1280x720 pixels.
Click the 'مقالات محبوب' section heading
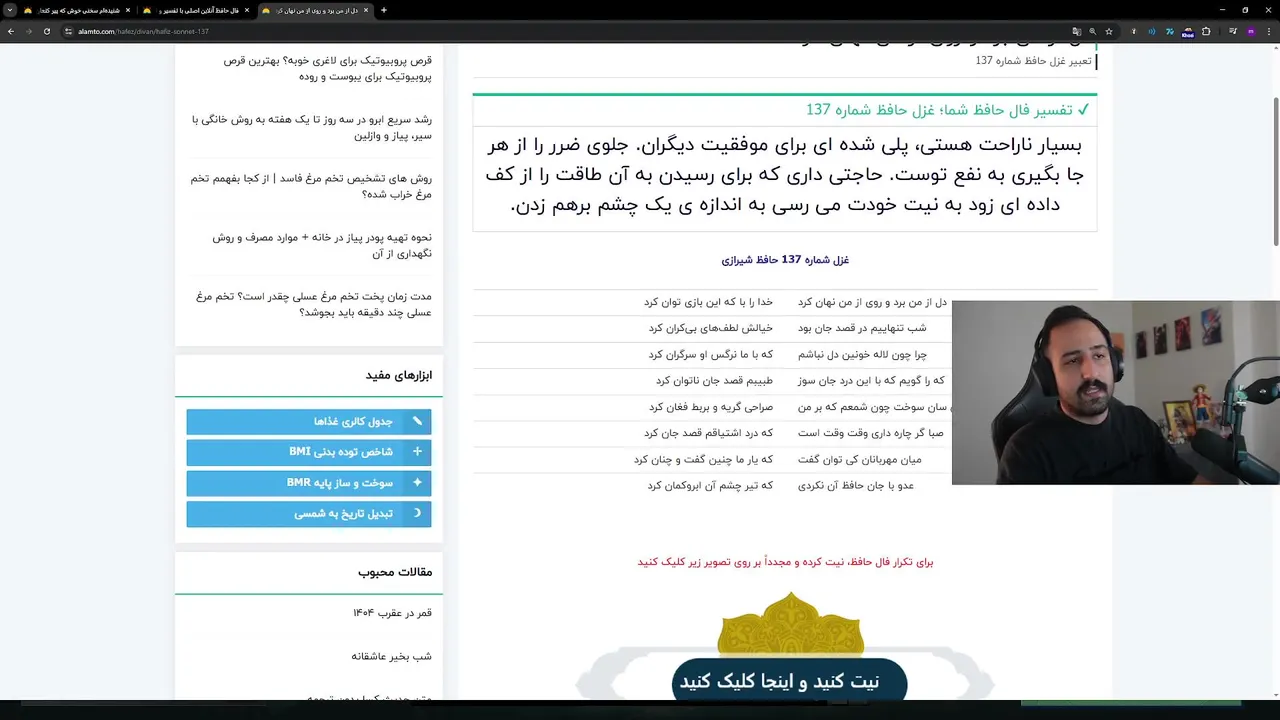[x=395, y=573]
